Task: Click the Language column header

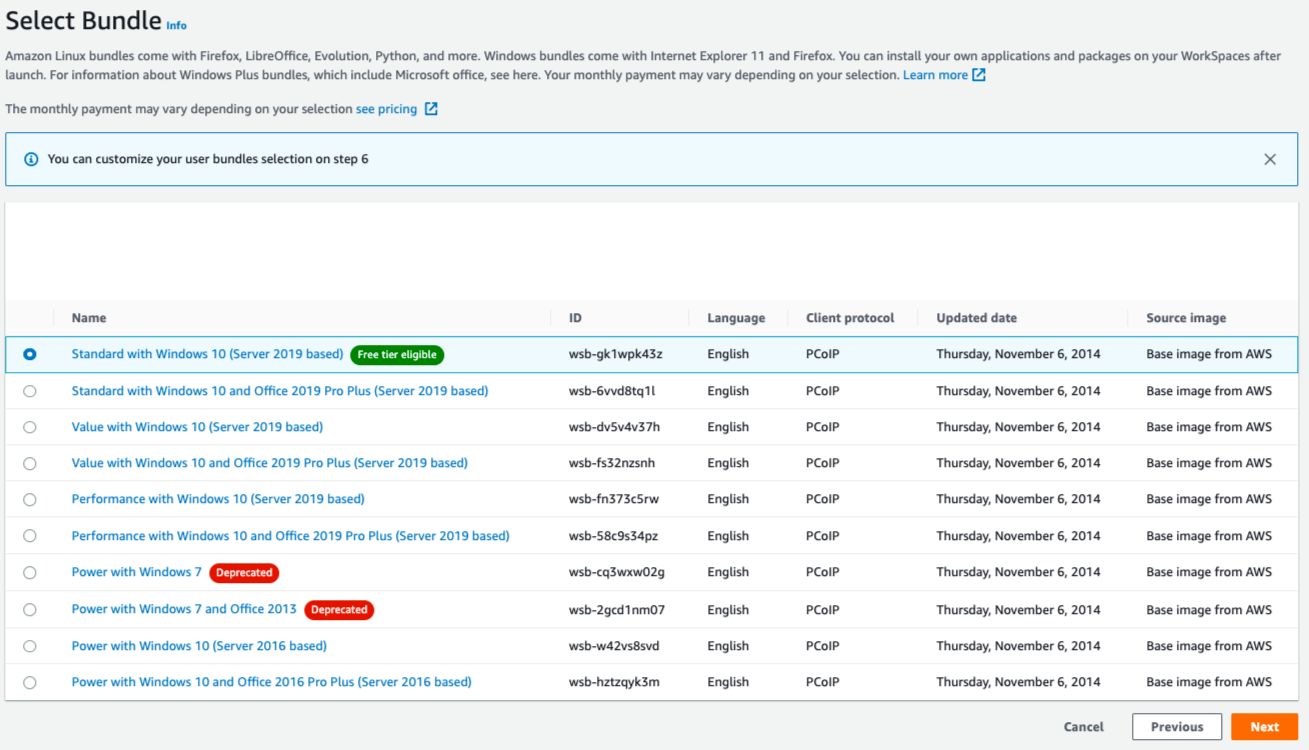Action: (736, 318)
